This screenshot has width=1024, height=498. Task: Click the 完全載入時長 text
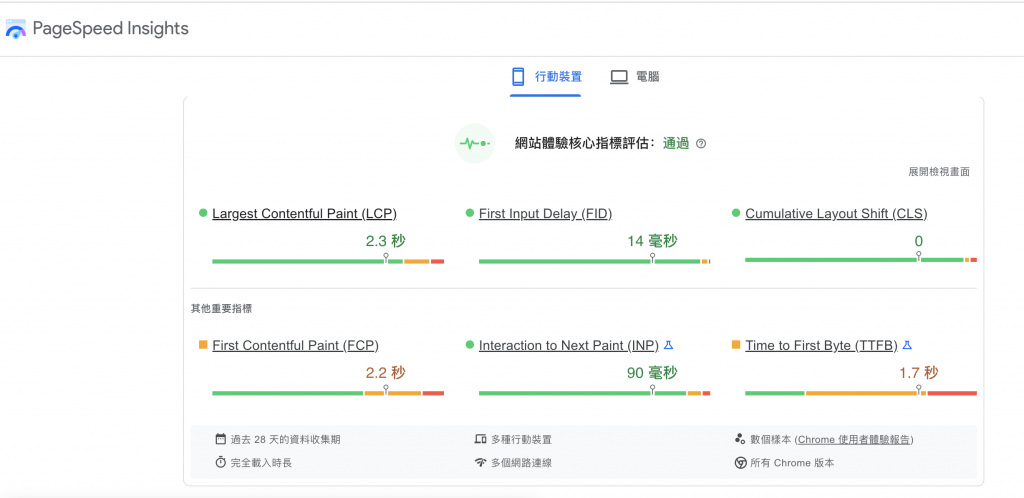click(261, 463)
